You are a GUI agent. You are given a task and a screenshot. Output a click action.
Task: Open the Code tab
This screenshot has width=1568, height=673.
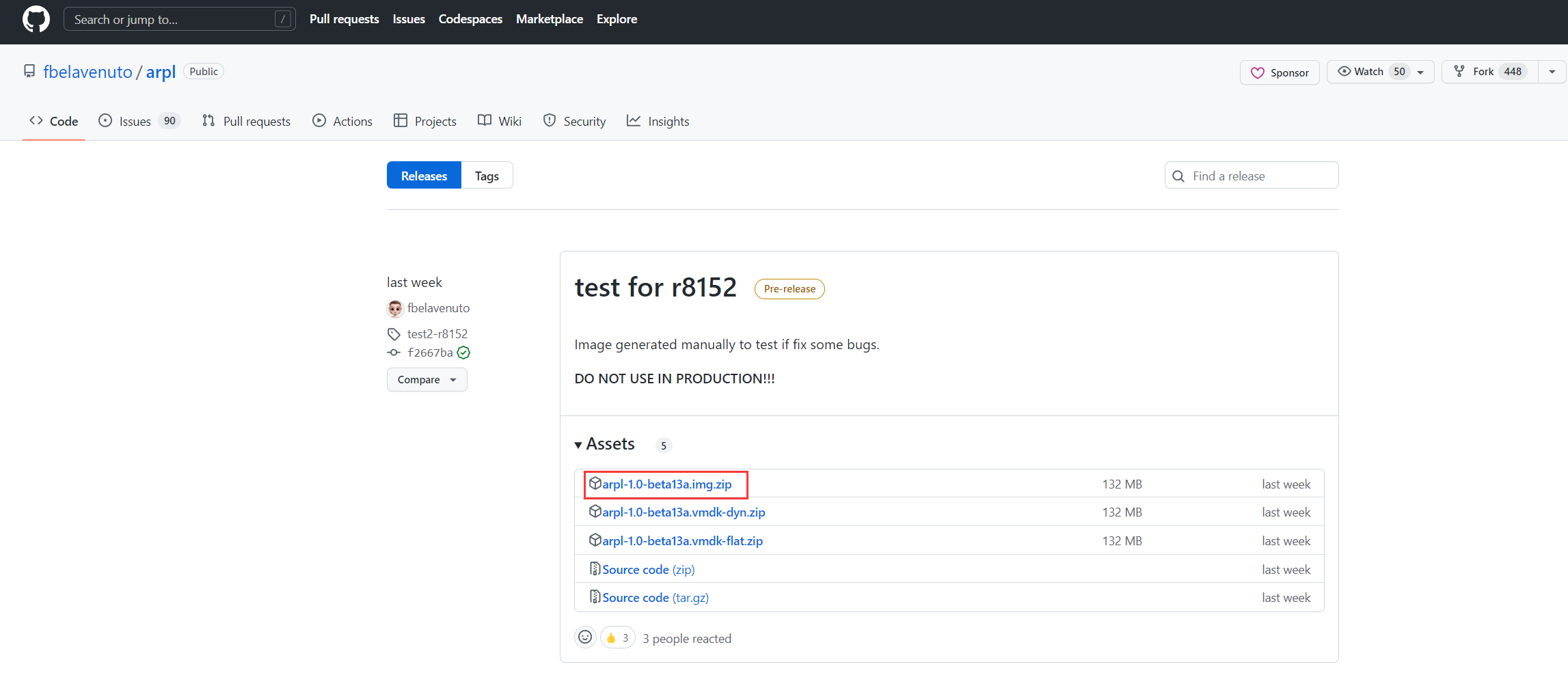coord(53,121)
